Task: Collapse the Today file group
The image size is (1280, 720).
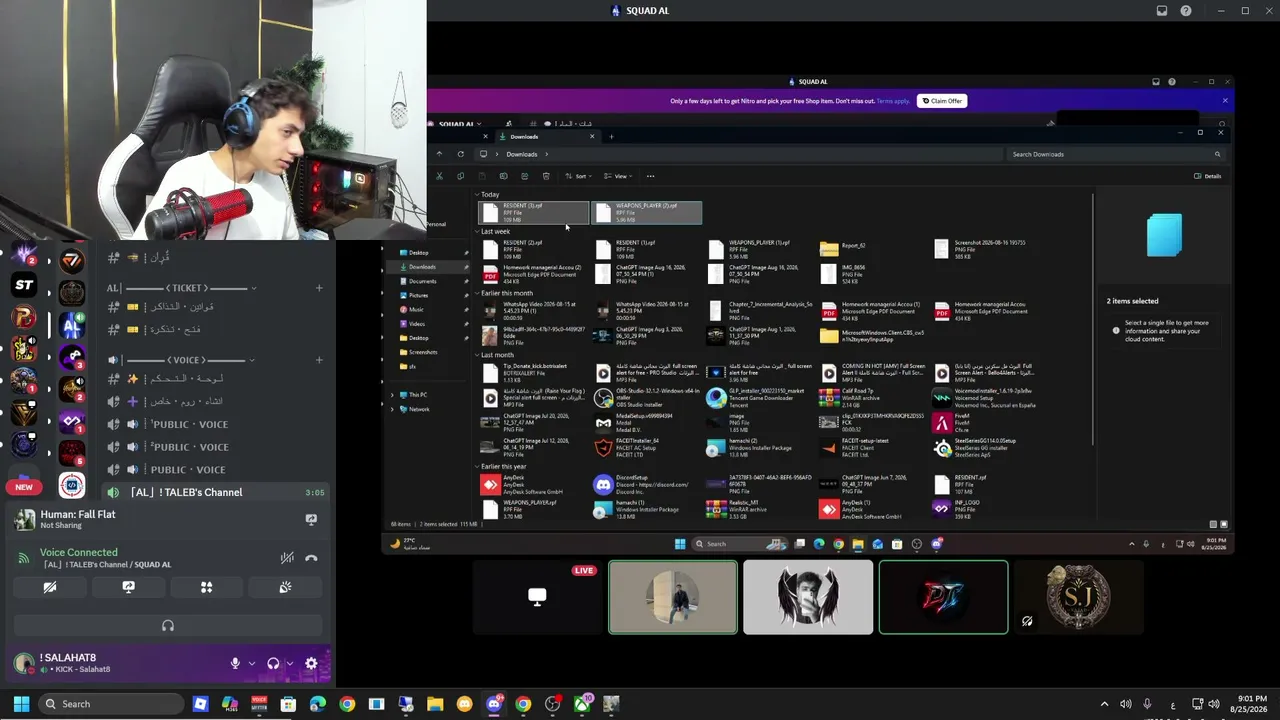Action: pyautogui.click(x=477, y=194)
